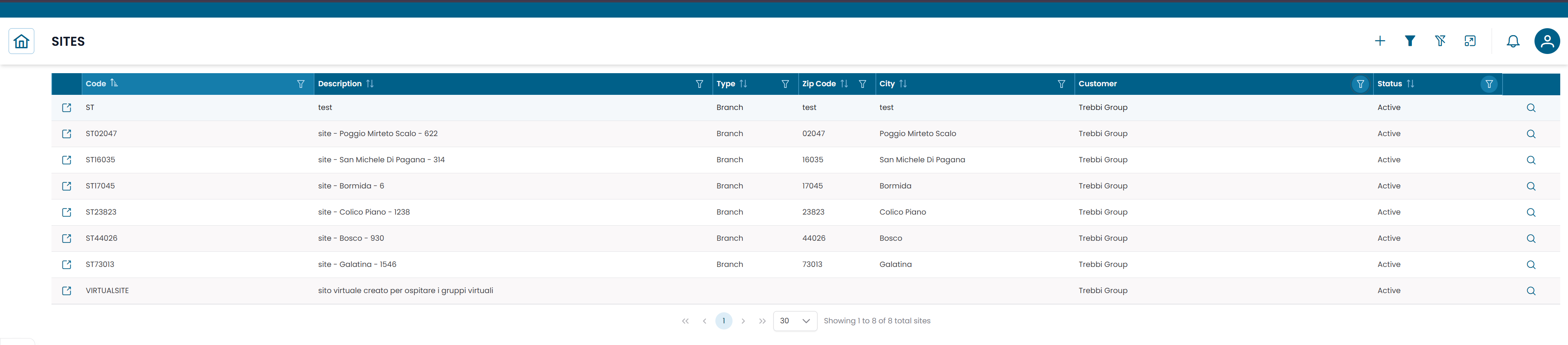Open site ST23823 with row link icon
The height and width of the screenshot is (345, 1568).
(67, 213)
